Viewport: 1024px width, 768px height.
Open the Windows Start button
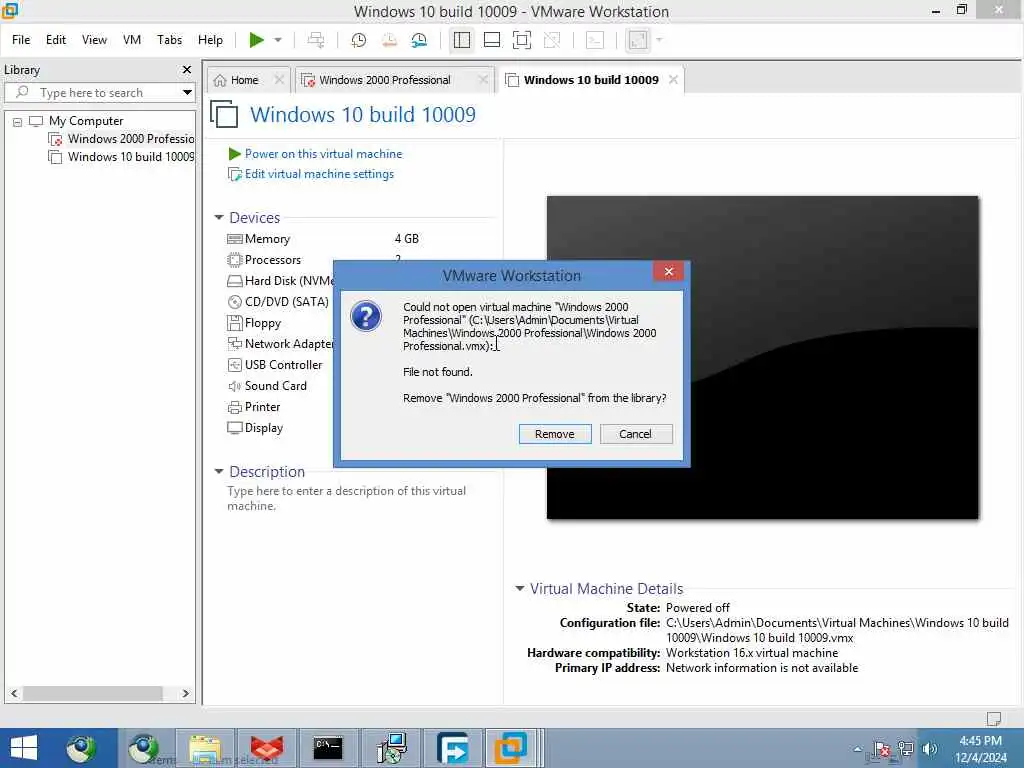click(x=24, y=748)
